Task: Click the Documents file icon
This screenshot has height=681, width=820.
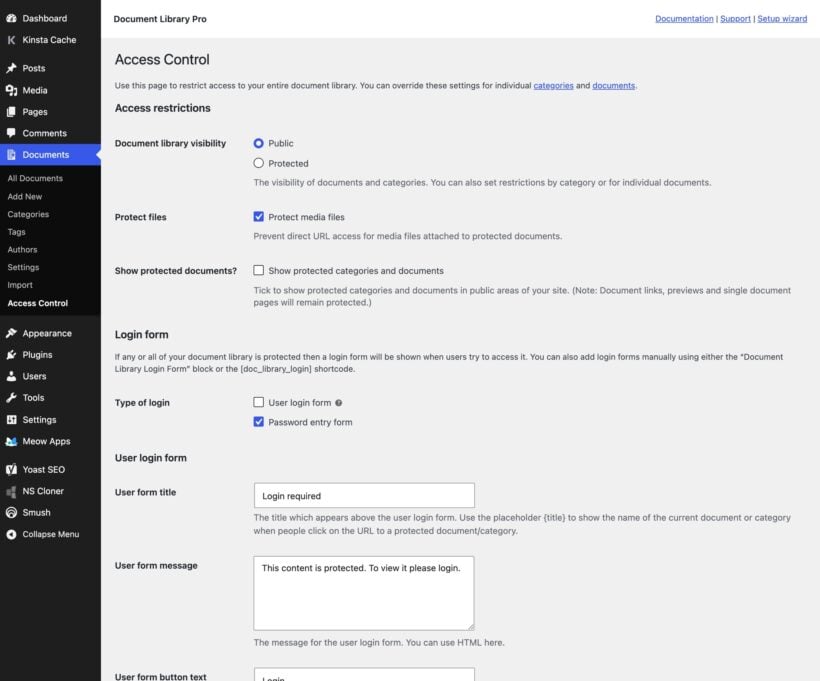Action: [12, 154]
